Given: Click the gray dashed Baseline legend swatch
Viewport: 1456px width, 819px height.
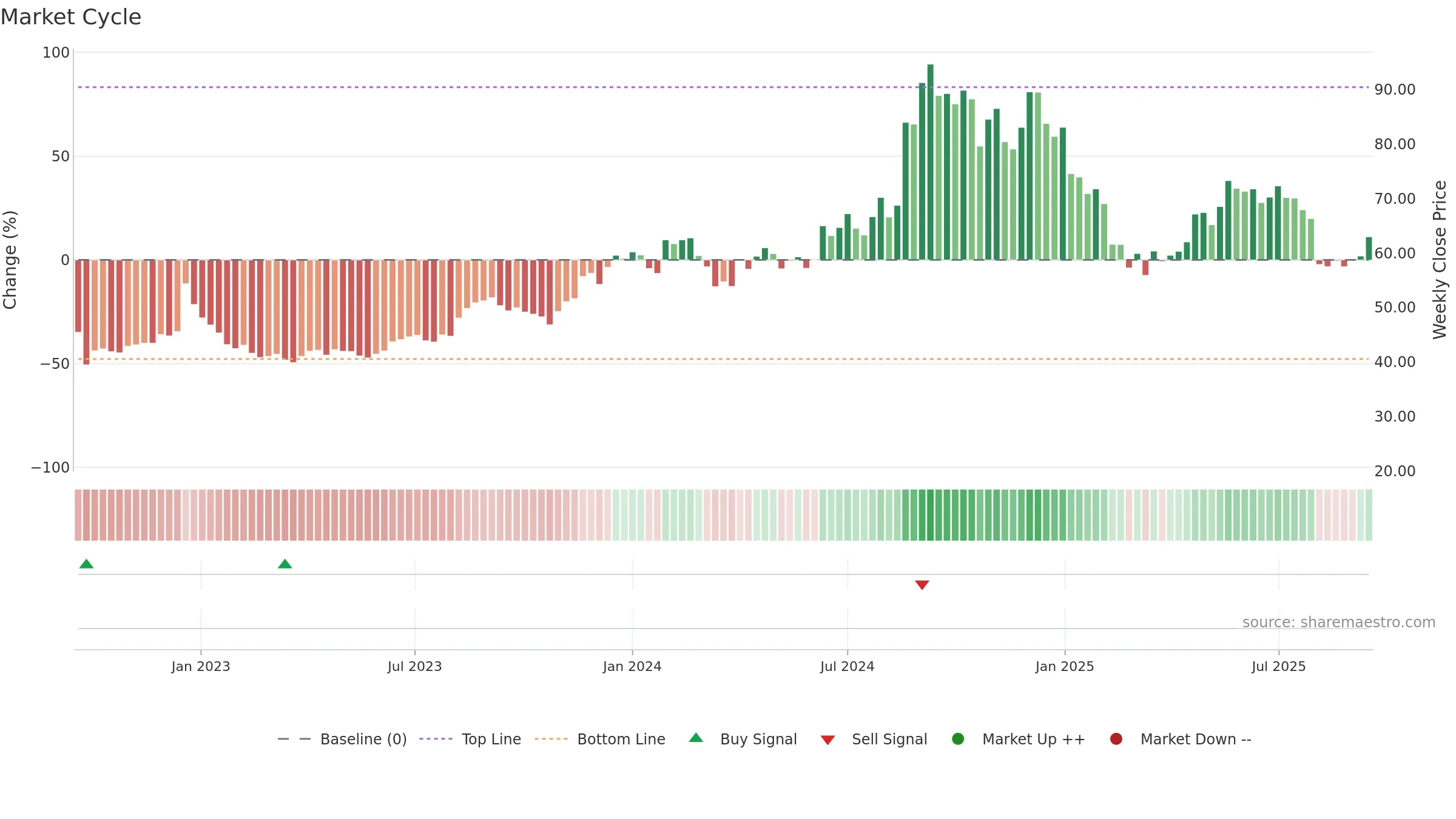Looking at the screenshot, I should coord(294,739).
